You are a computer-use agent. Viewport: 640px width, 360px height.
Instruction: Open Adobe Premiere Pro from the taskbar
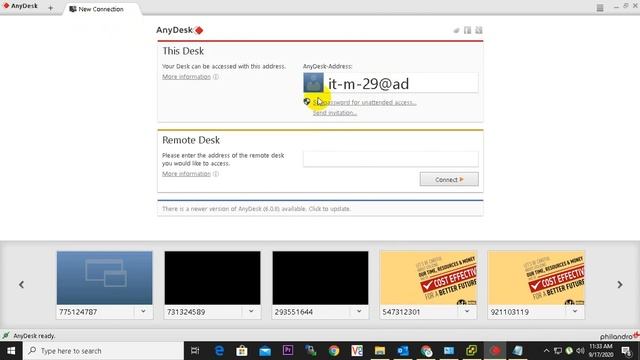tap(288, 351)
